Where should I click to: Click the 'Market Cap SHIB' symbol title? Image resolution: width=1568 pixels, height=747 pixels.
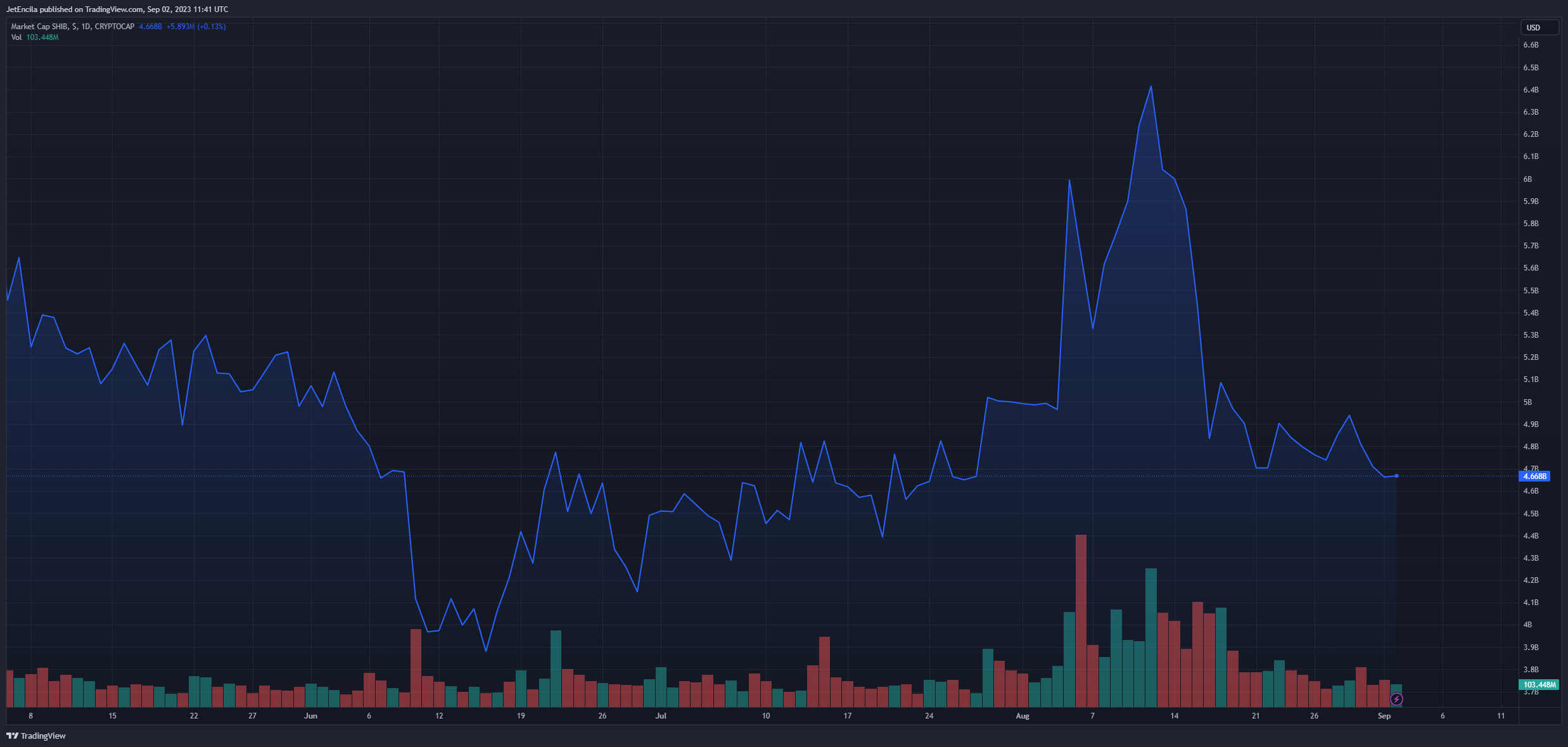pyautogui.click(x=73, y=27)
